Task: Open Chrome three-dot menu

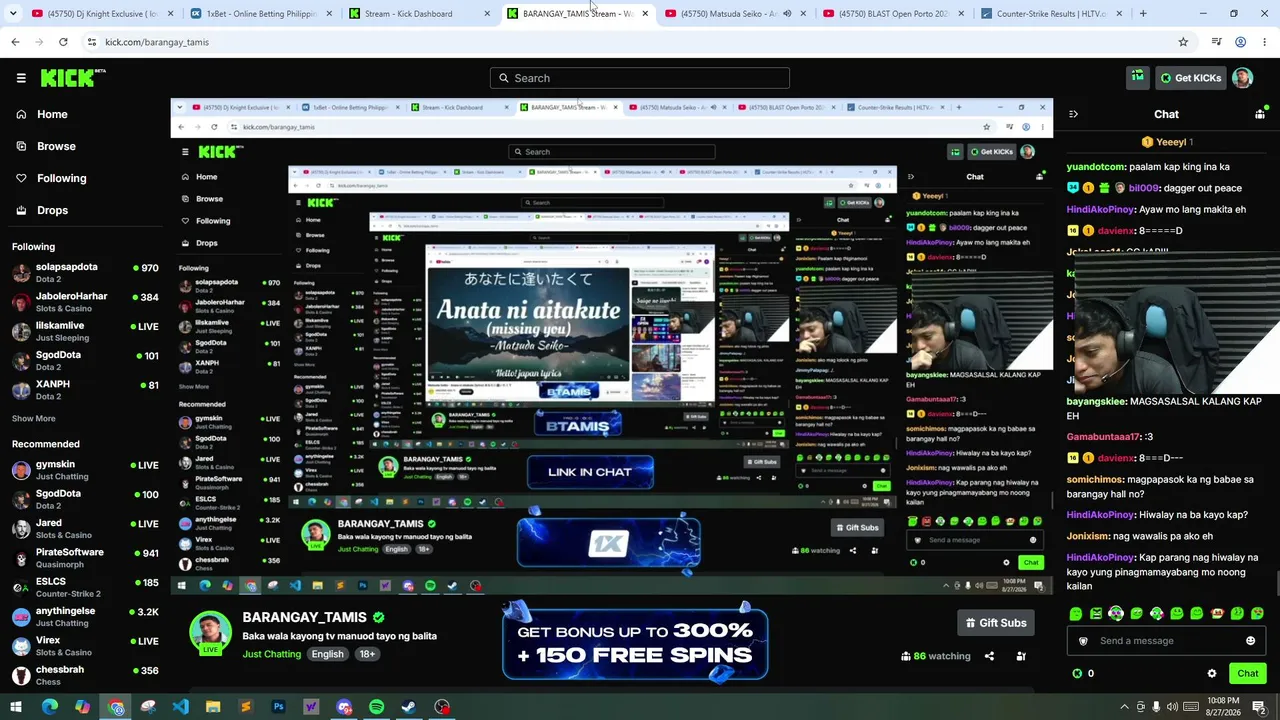Action: click(1263, 42)
